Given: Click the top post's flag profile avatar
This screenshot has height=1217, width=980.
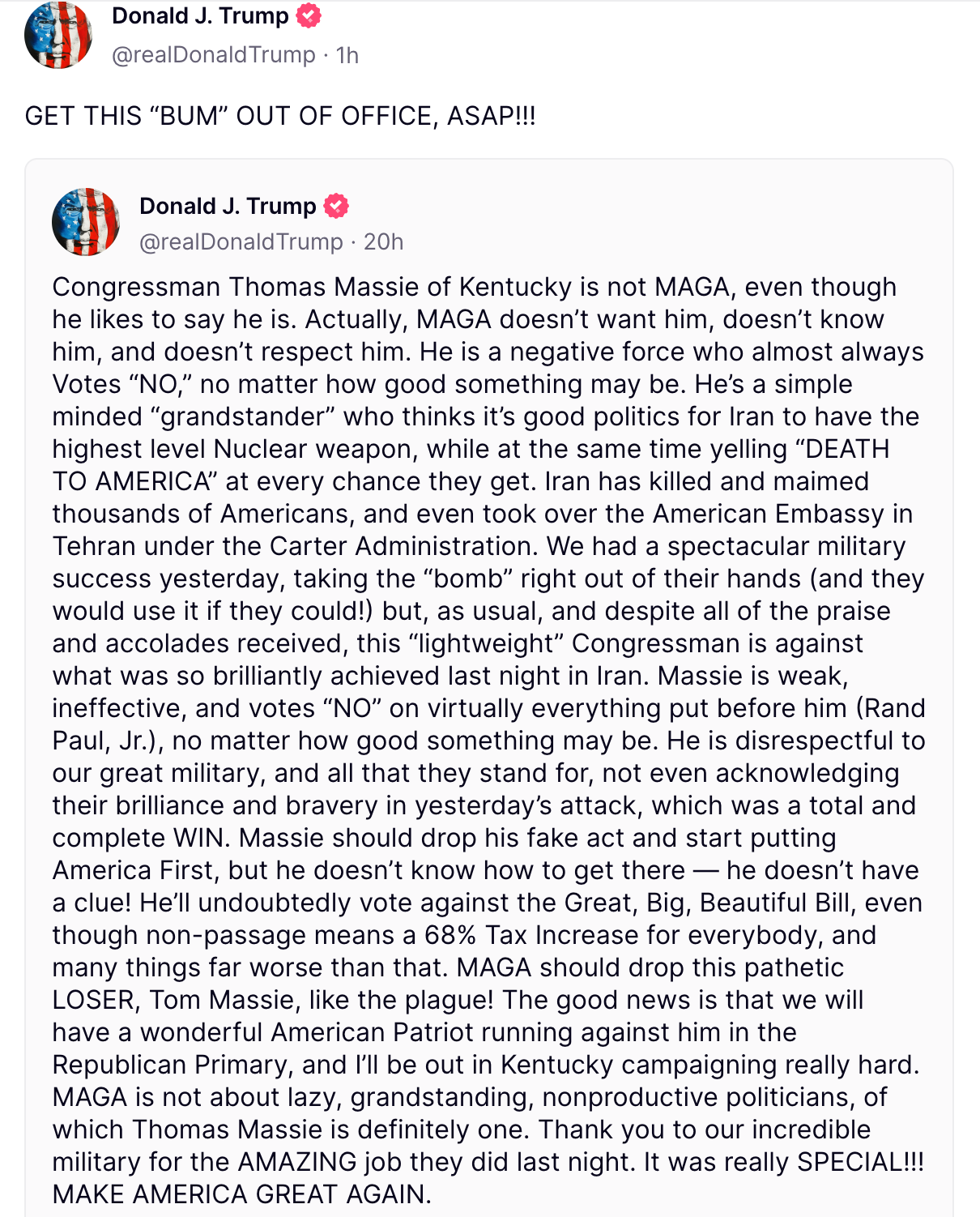Looking at the screenshot, I should coord(58,36).
